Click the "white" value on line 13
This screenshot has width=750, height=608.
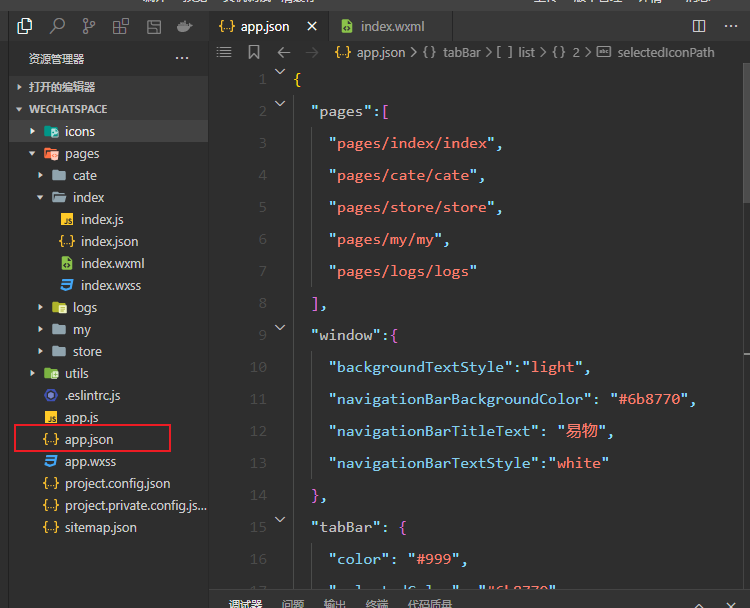(578, 463)
